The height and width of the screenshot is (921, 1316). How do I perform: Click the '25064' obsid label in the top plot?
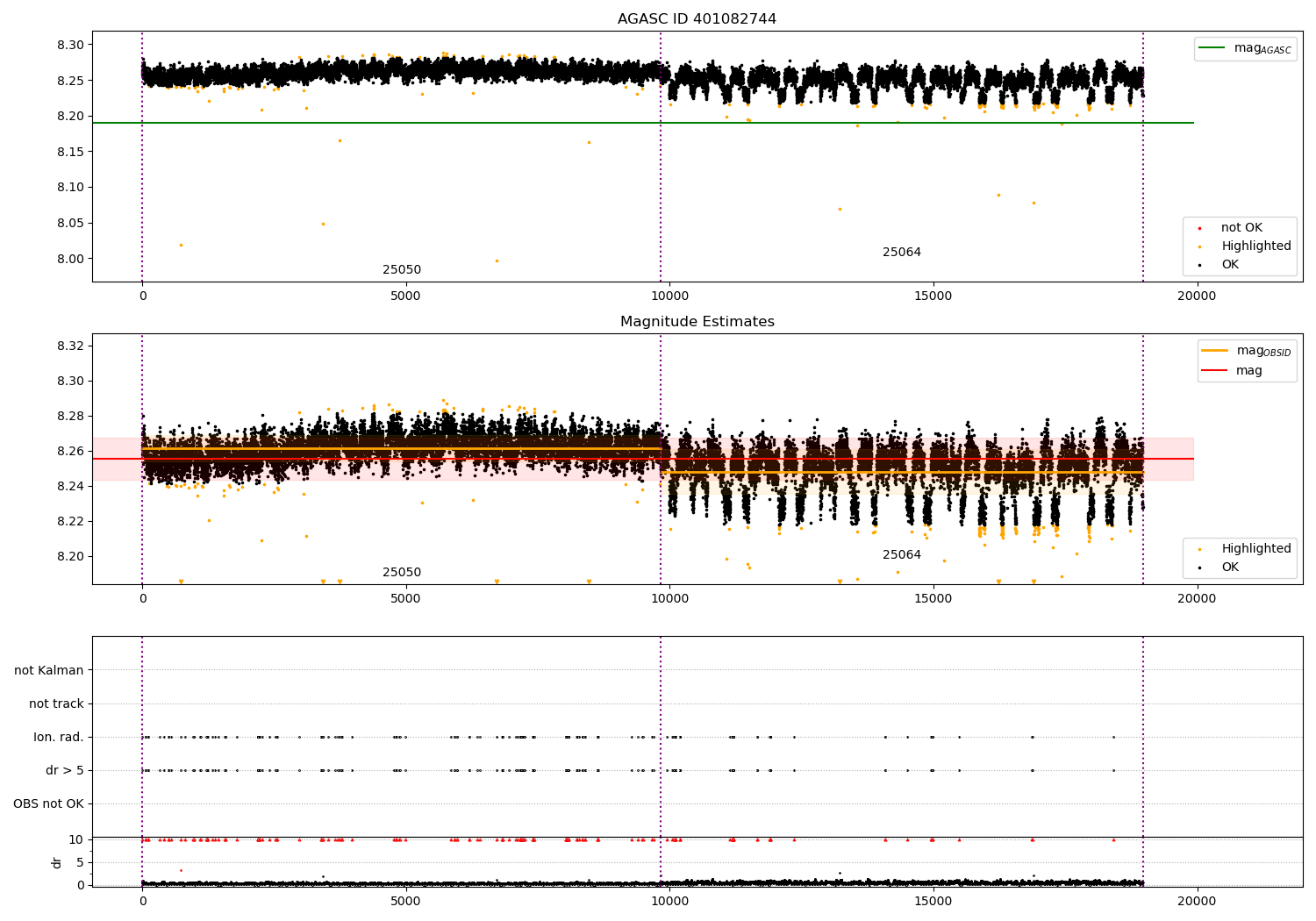pos(902,253)
